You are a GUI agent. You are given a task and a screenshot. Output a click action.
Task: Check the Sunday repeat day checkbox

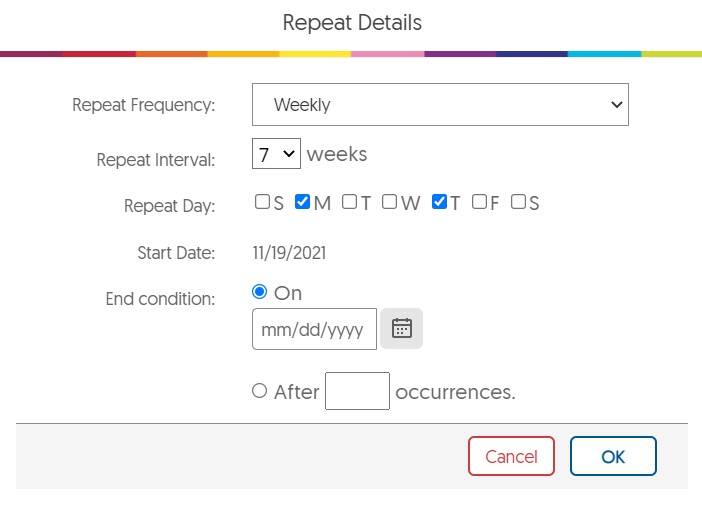[x=262, y=202]
